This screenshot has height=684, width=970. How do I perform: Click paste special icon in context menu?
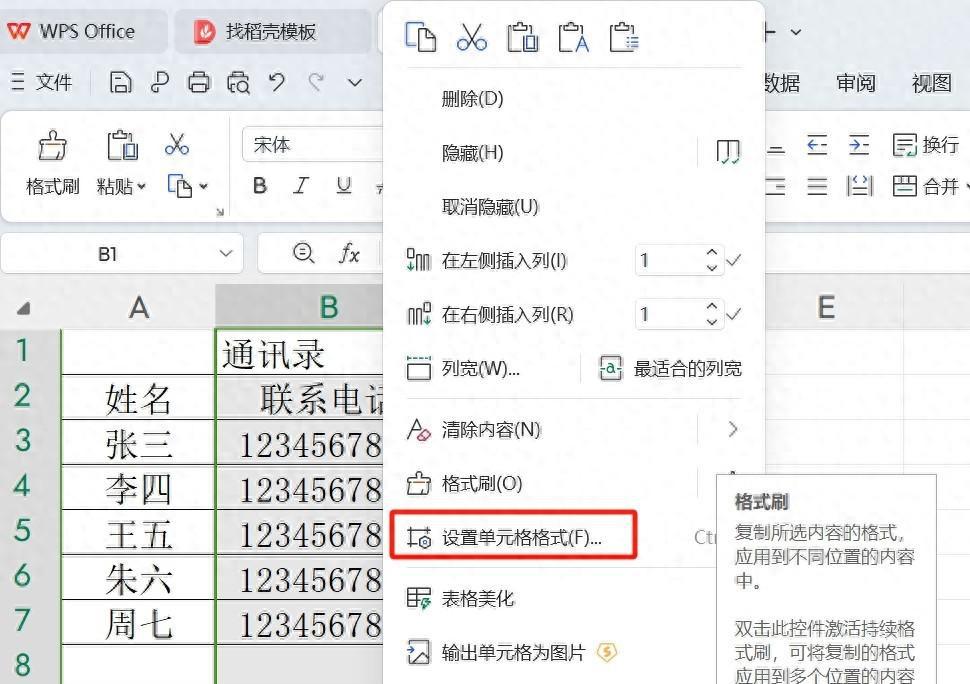coord(624,37)
